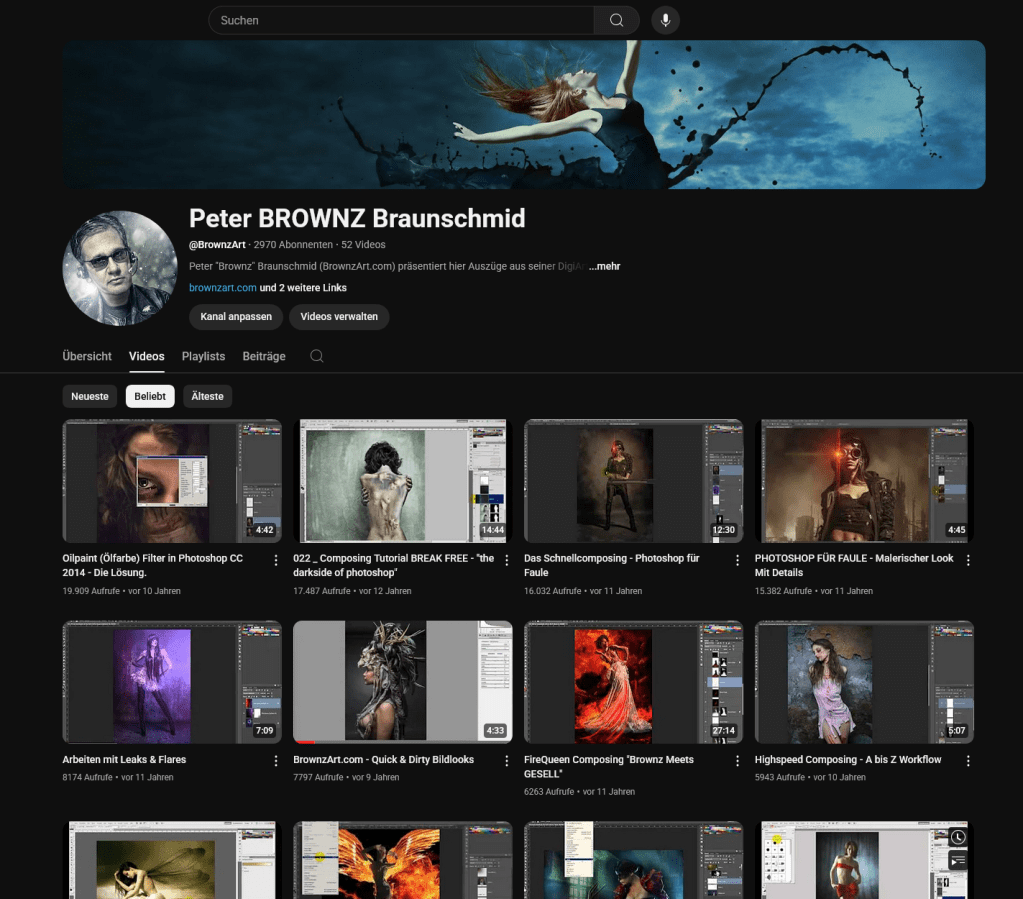Click the search magnifier button
Screen dimensions: 1023x899
click(616, 20)
